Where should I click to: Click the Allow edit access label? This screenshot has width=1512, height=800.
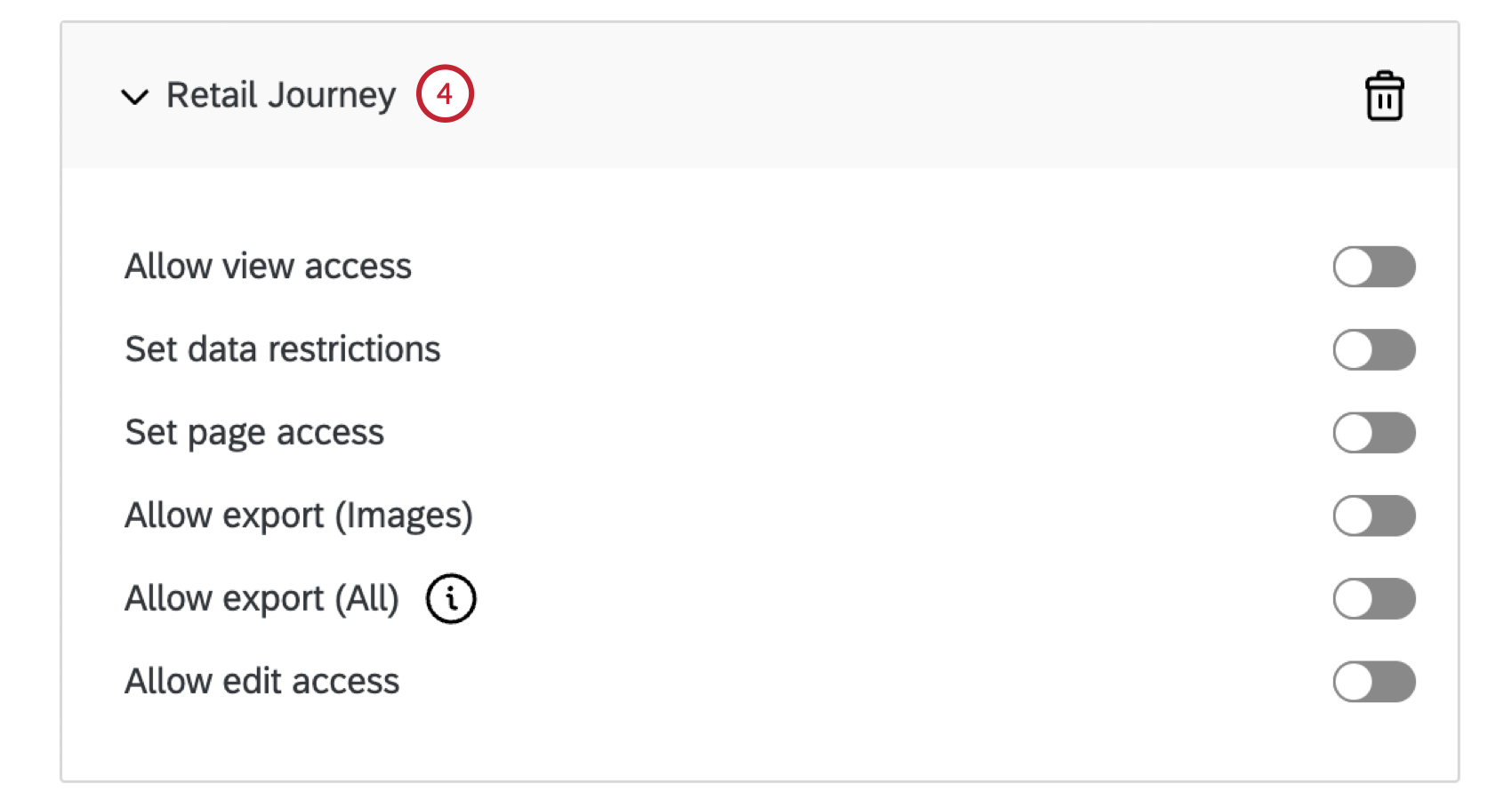pyautogui.click(x=261, y=682)
